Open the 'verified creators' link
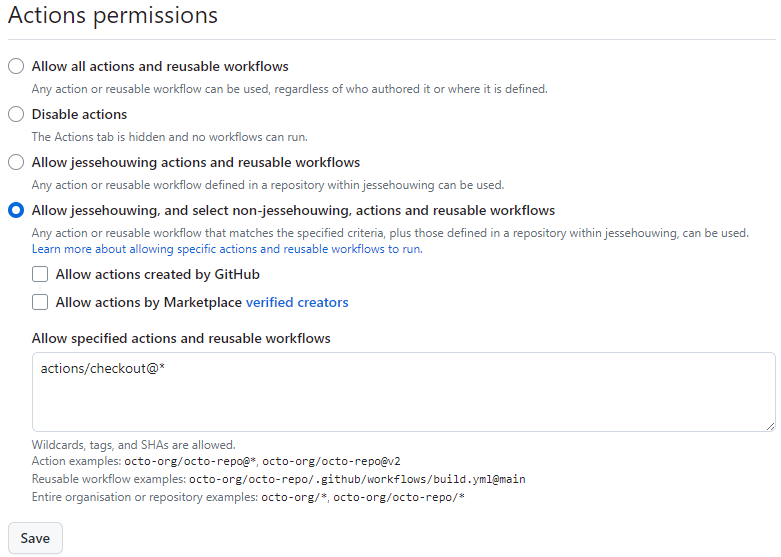 297,302
